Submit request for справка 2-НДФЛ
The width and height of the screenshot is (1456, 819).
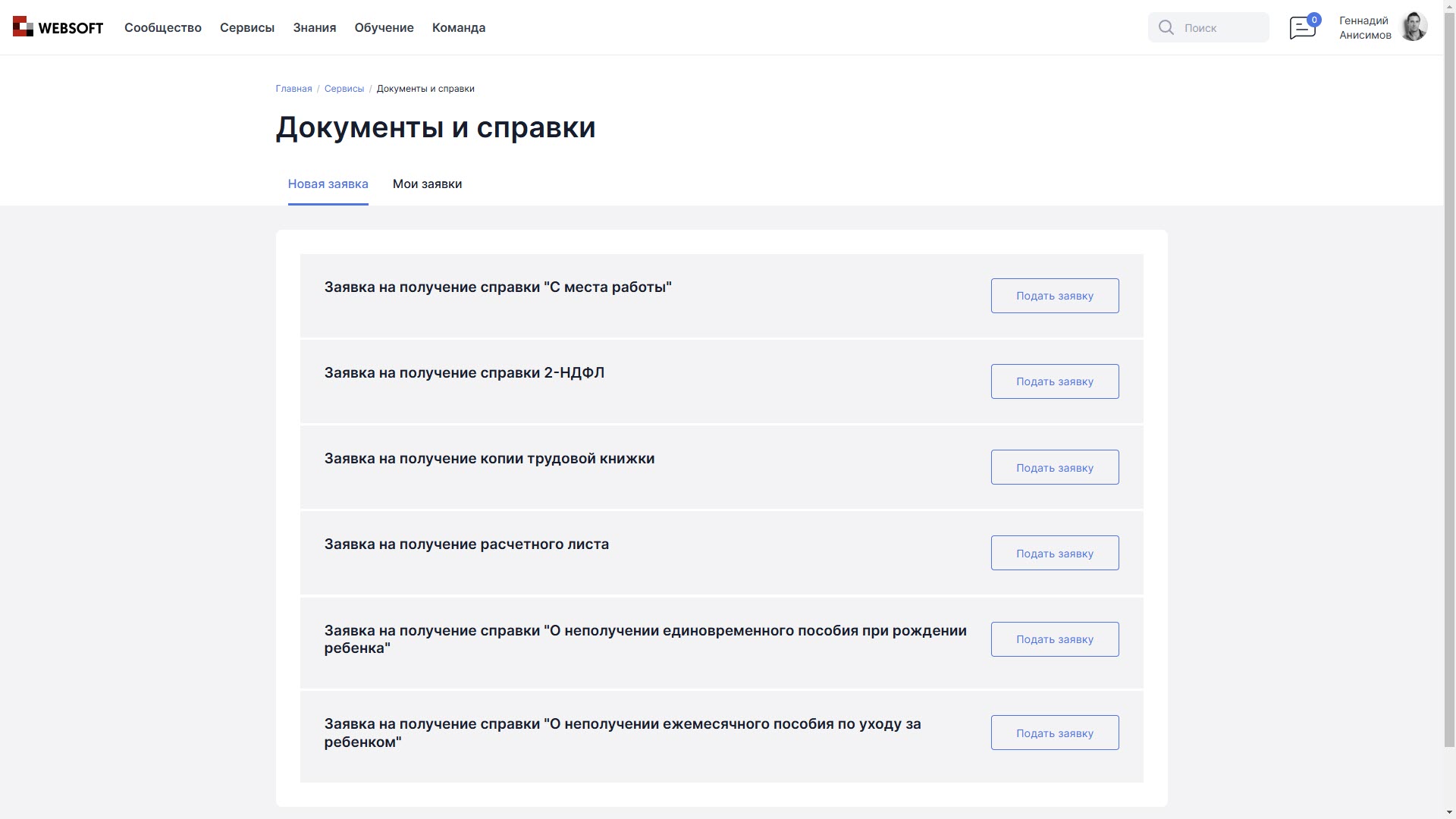point(1055,381)
